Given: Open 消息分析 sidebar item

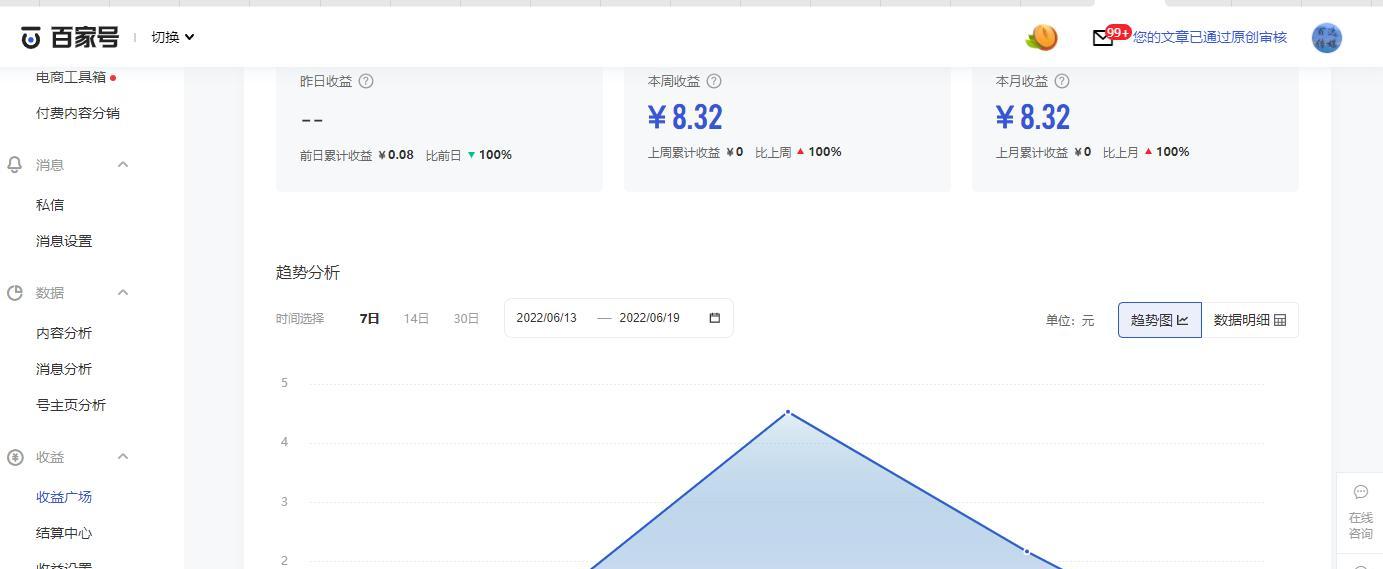Looking at the screenshot, I should (64, 369).
